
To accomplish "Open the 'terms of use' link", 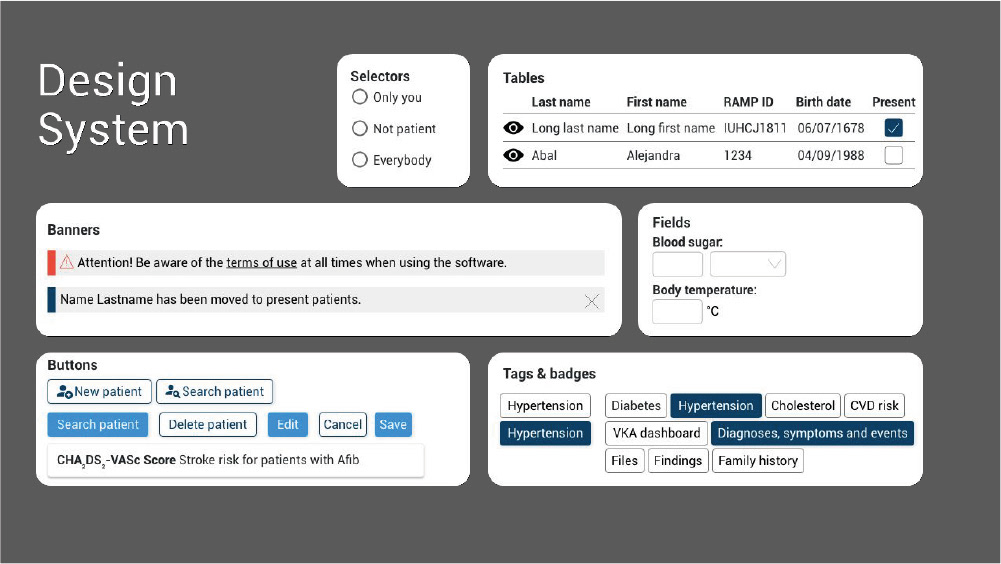I will (262, 263).
